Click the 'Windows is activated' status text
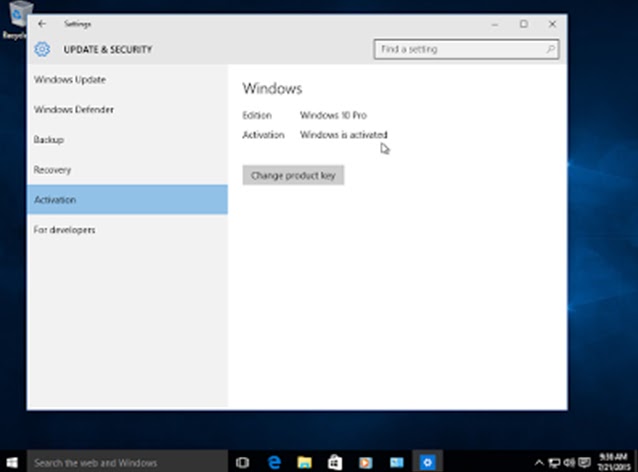 [x=344, y=135]
